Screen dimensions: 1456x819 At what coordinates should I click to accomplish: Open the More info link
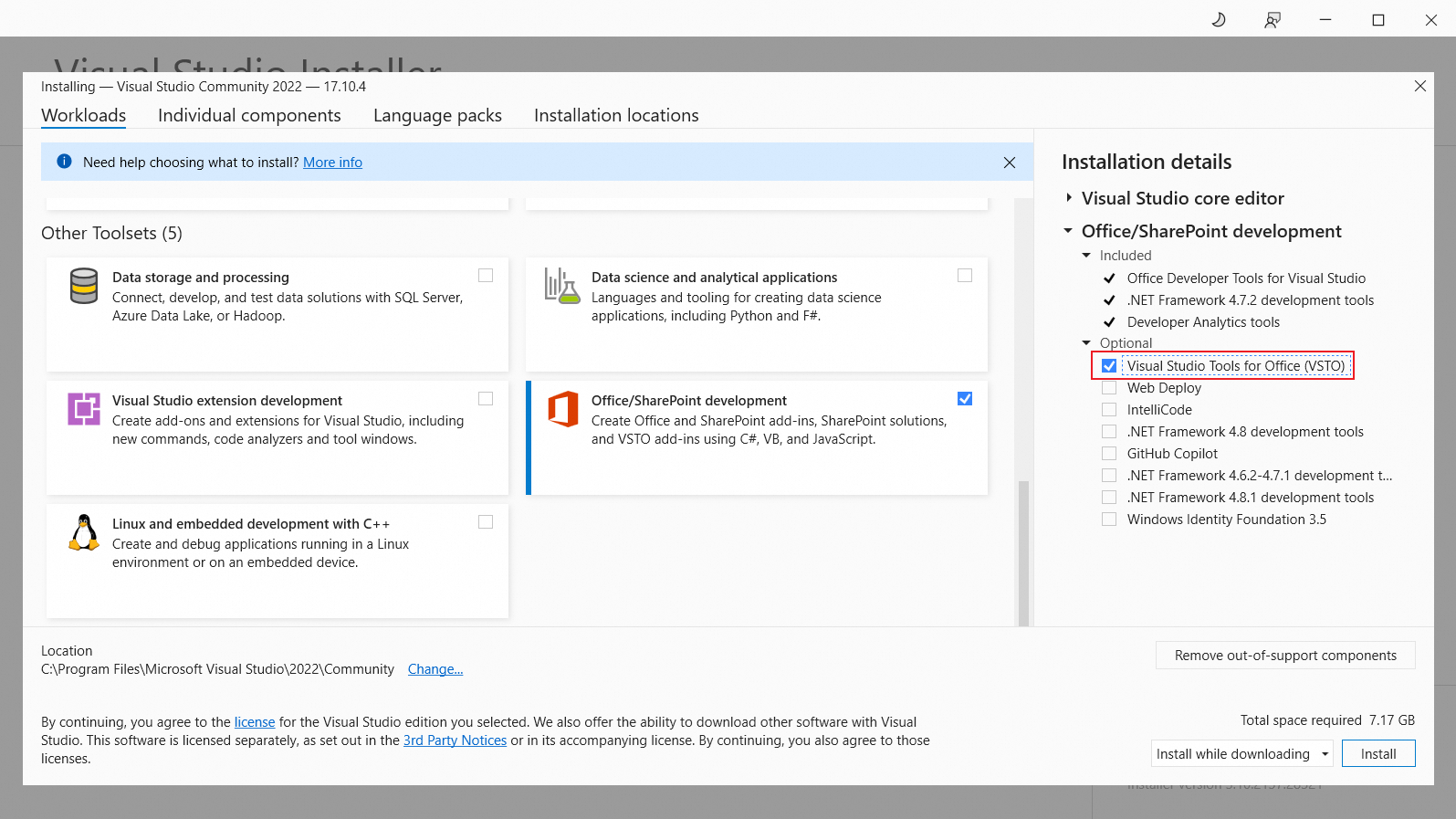332,163
